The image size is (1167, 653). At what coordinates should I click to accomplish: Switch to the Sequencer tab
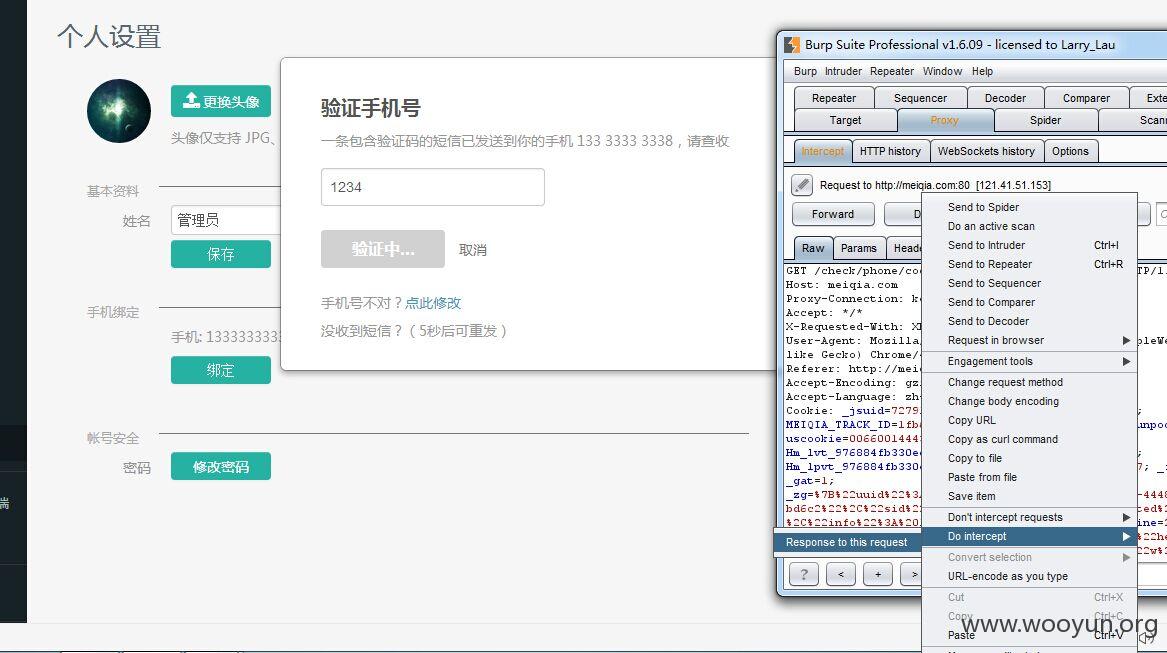921,98
